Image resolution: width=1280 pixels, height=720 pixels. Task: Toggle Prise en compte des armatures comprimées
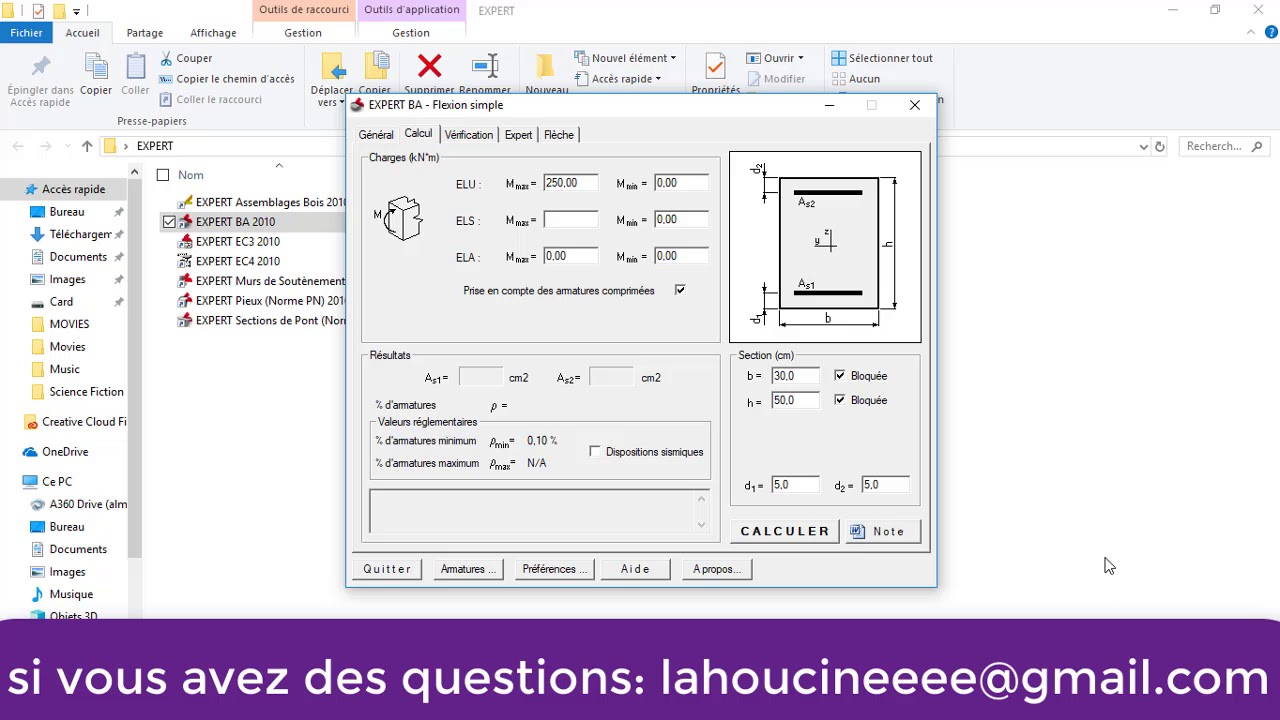pyautogui.click(x=680, y=290)
